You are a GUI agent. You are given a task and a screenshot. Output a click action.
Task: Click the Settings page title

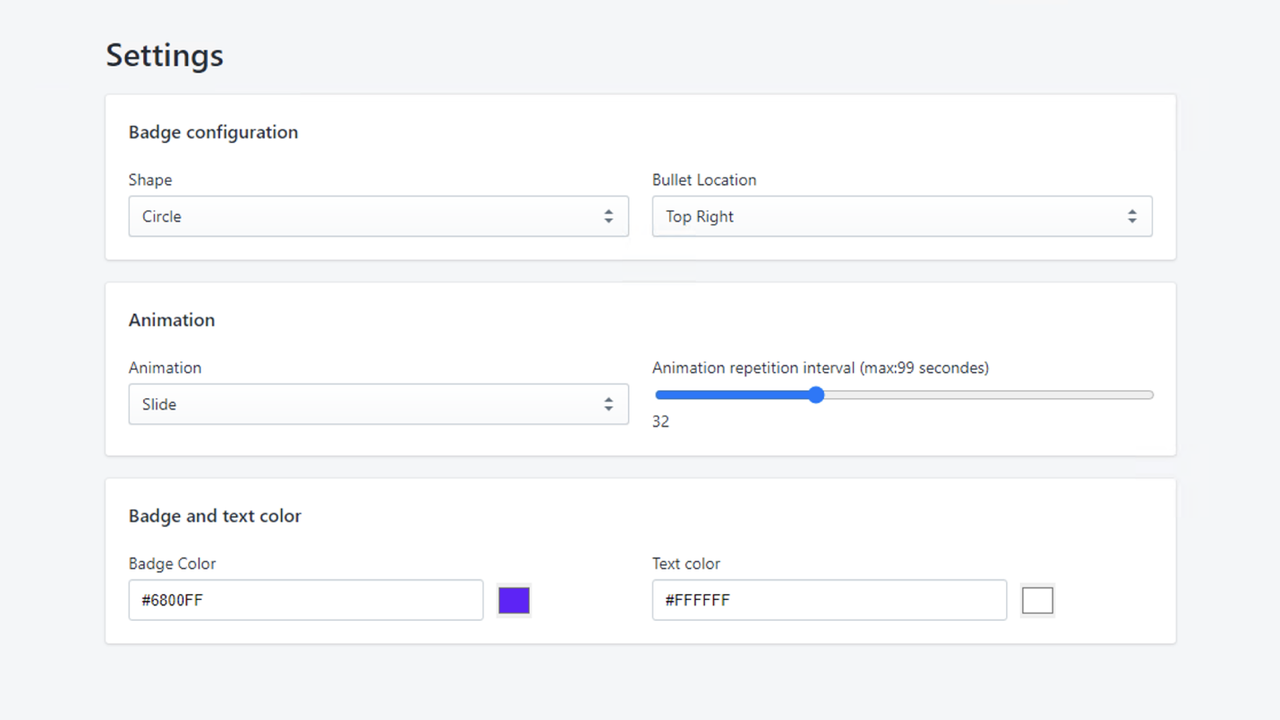(165, 55)
